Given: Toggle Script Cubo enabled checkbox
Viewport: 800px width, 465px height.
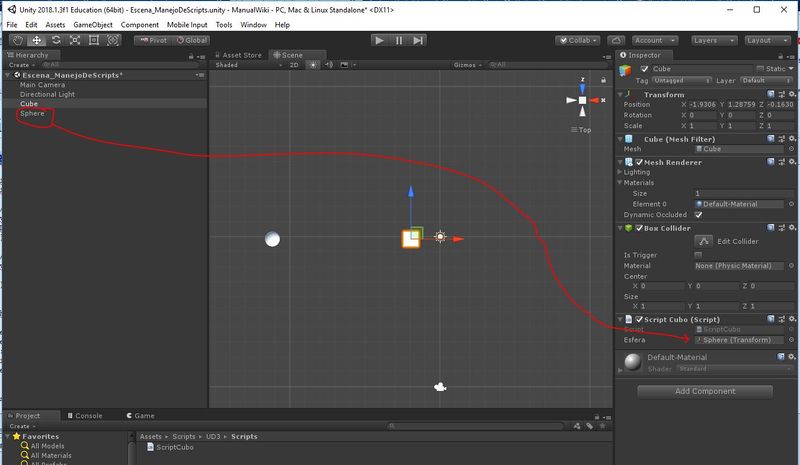Looking at the screenshot, I should [x=639, y=320].
